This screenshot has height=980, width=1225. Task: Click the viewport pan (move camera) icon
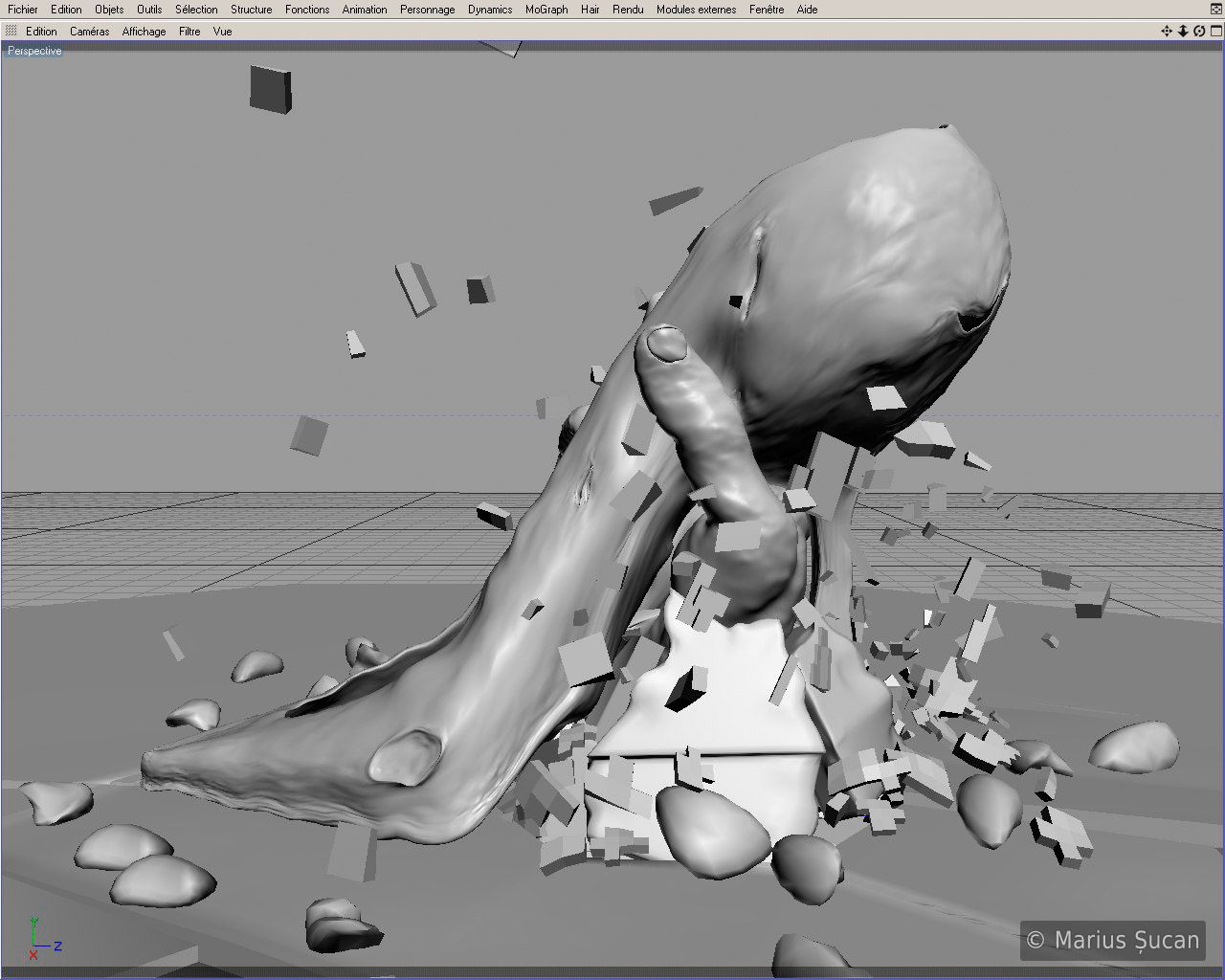click(1167, 32)
